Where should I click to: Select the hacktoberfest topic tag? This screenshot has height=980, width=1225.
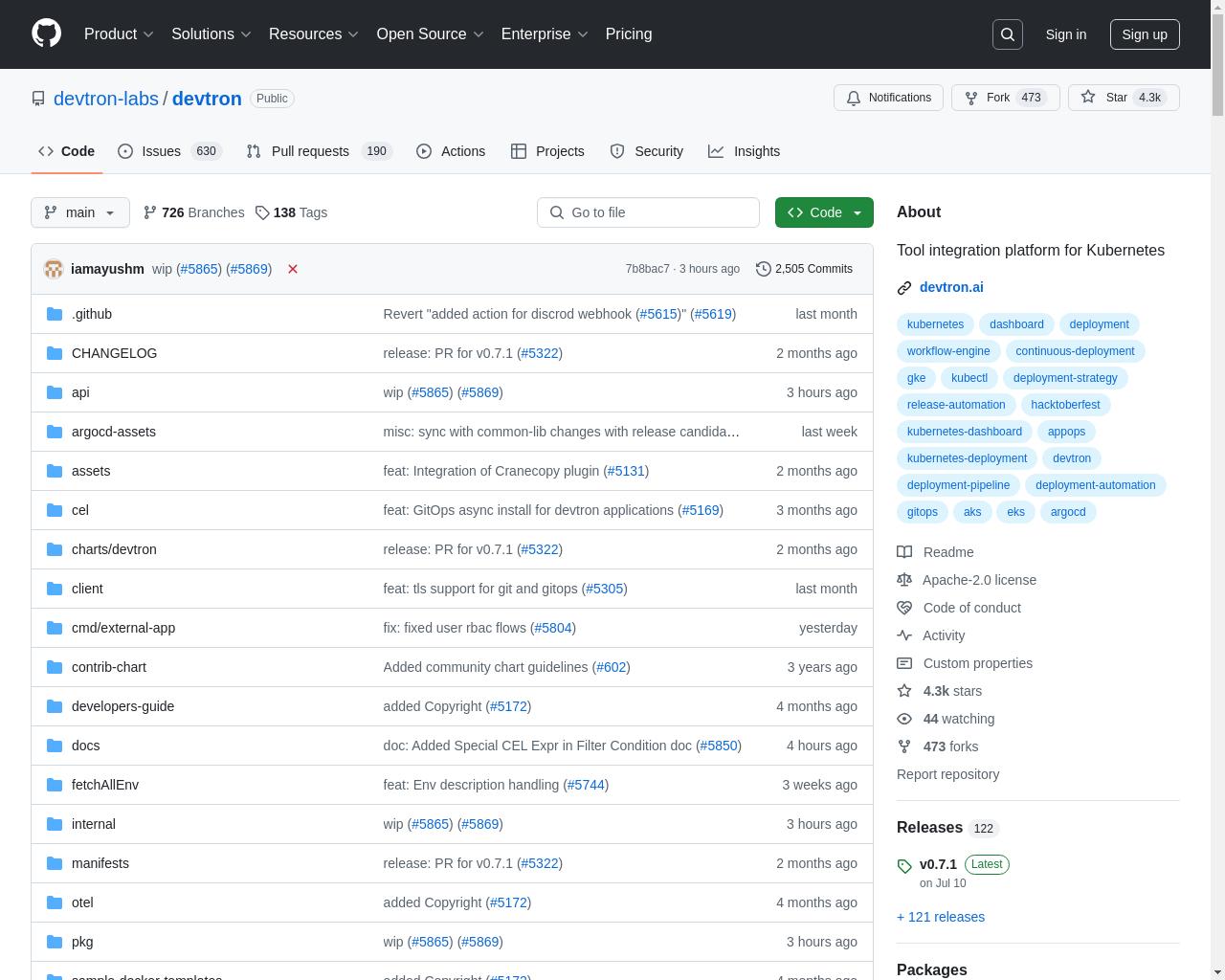click(x=1065, y=405)
